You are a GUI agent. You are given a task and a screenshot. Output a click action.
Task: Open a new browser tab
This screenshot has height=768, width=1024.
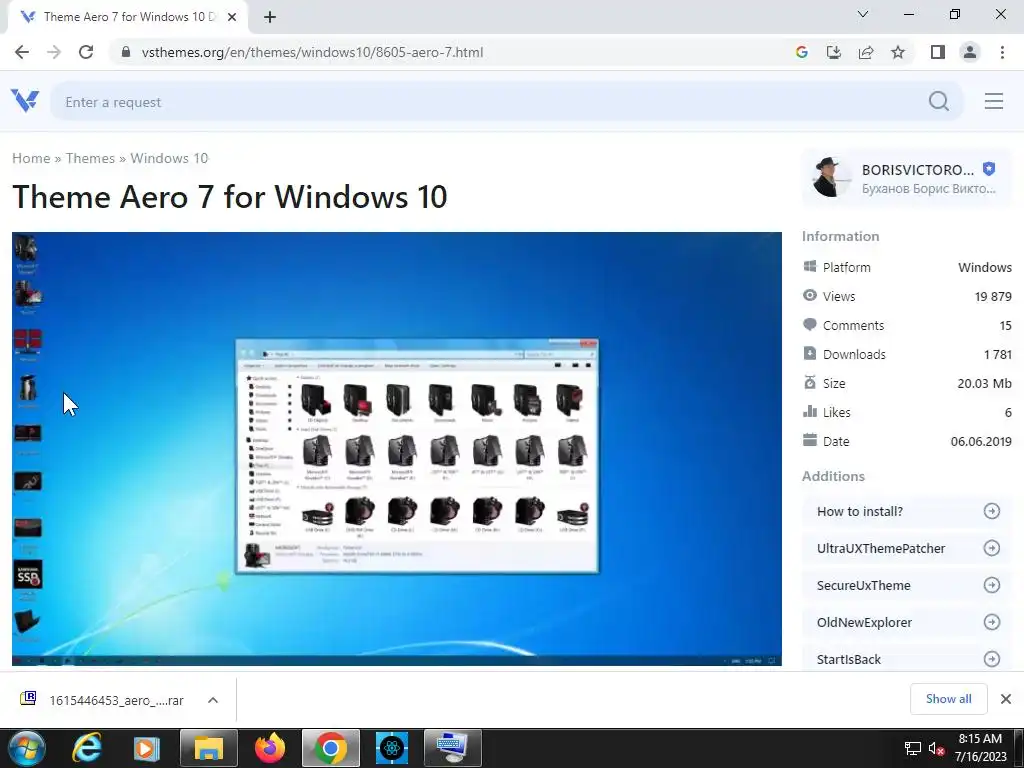click(270, 17)
